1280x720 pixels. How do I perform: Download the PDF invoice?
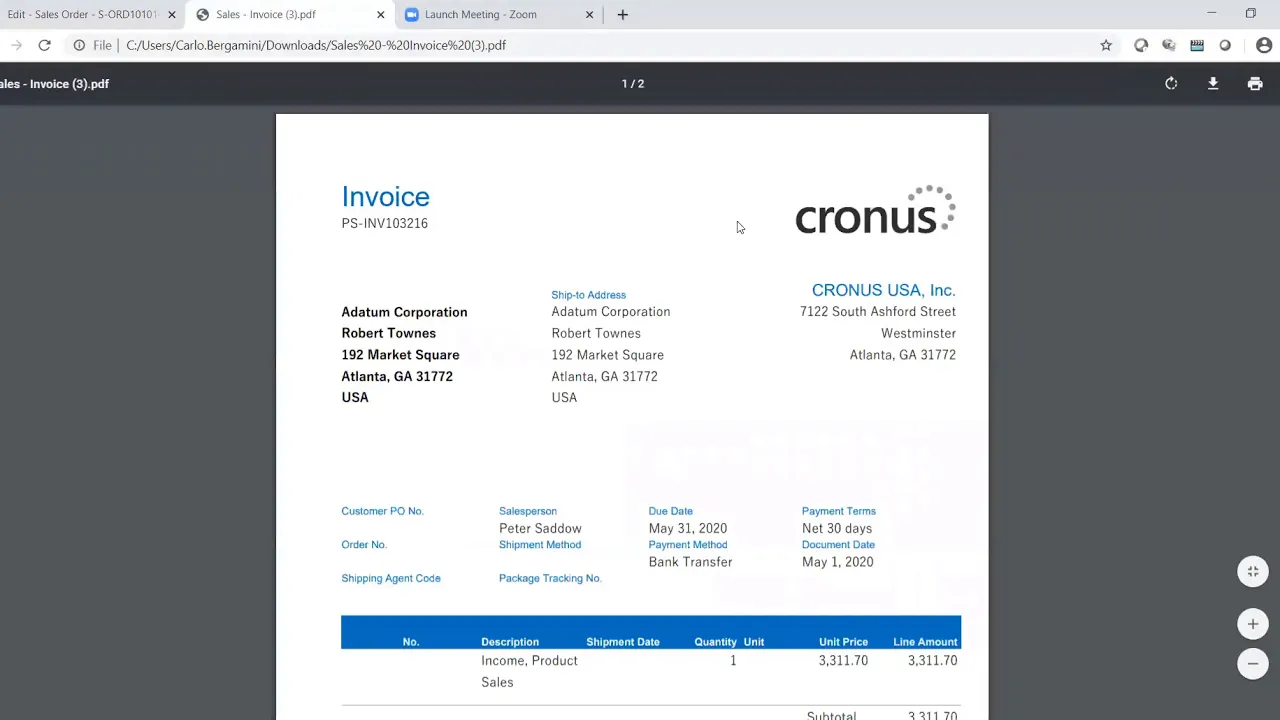[x=1213, y=84]
